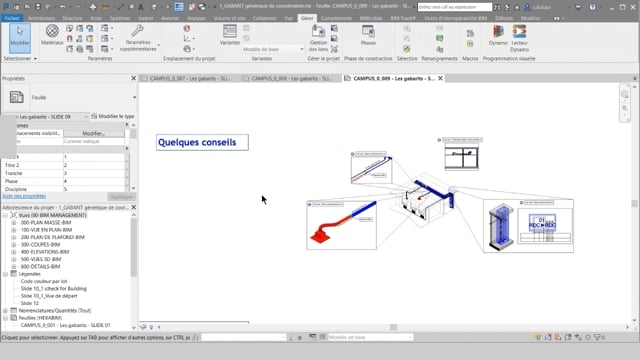This screenshot has height=360, width=640.
Task: Open the Fichier menu tab
Action: click(x=12, y=18)
